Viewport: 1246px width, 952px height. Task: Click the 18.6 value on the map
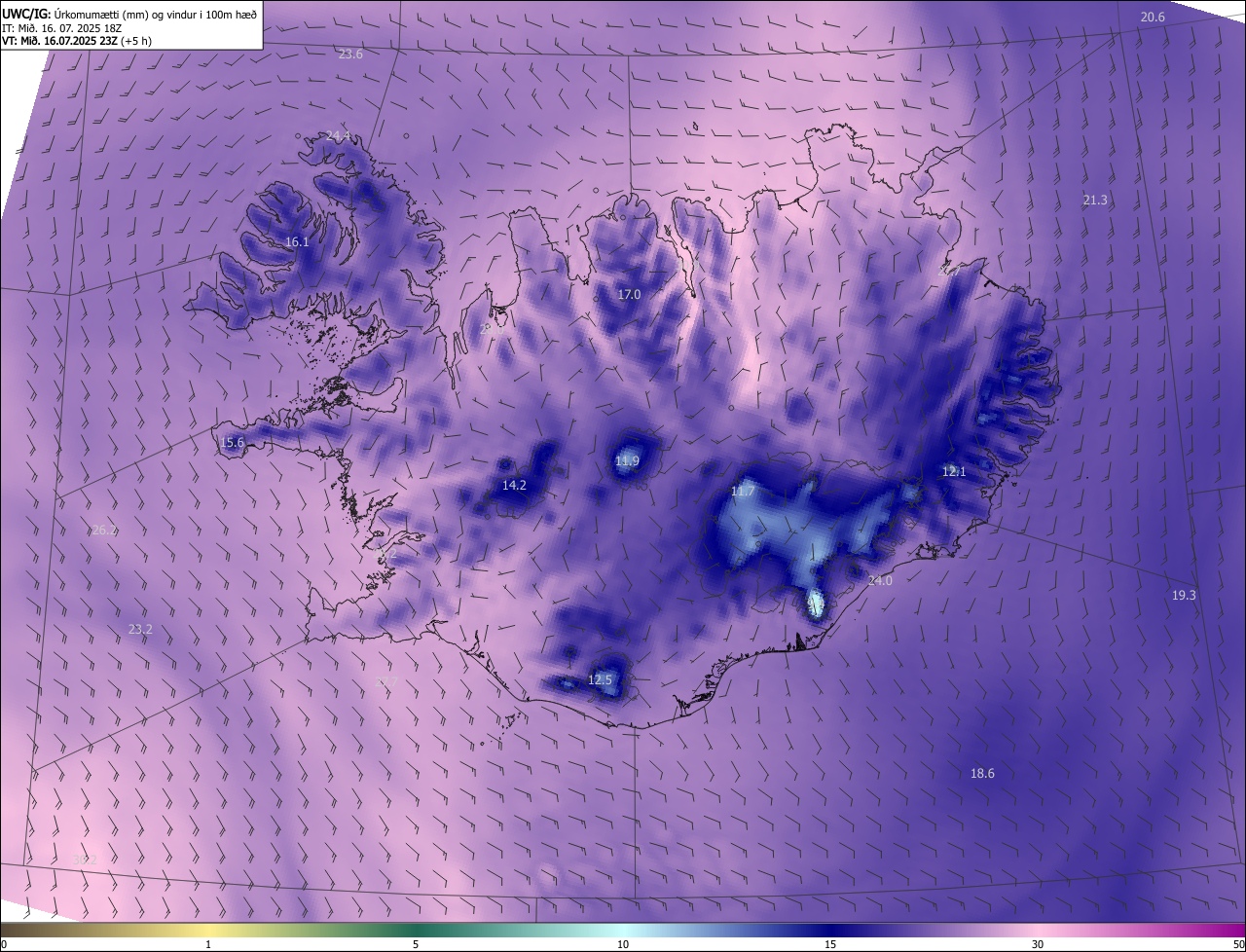(x=982, y=773)
